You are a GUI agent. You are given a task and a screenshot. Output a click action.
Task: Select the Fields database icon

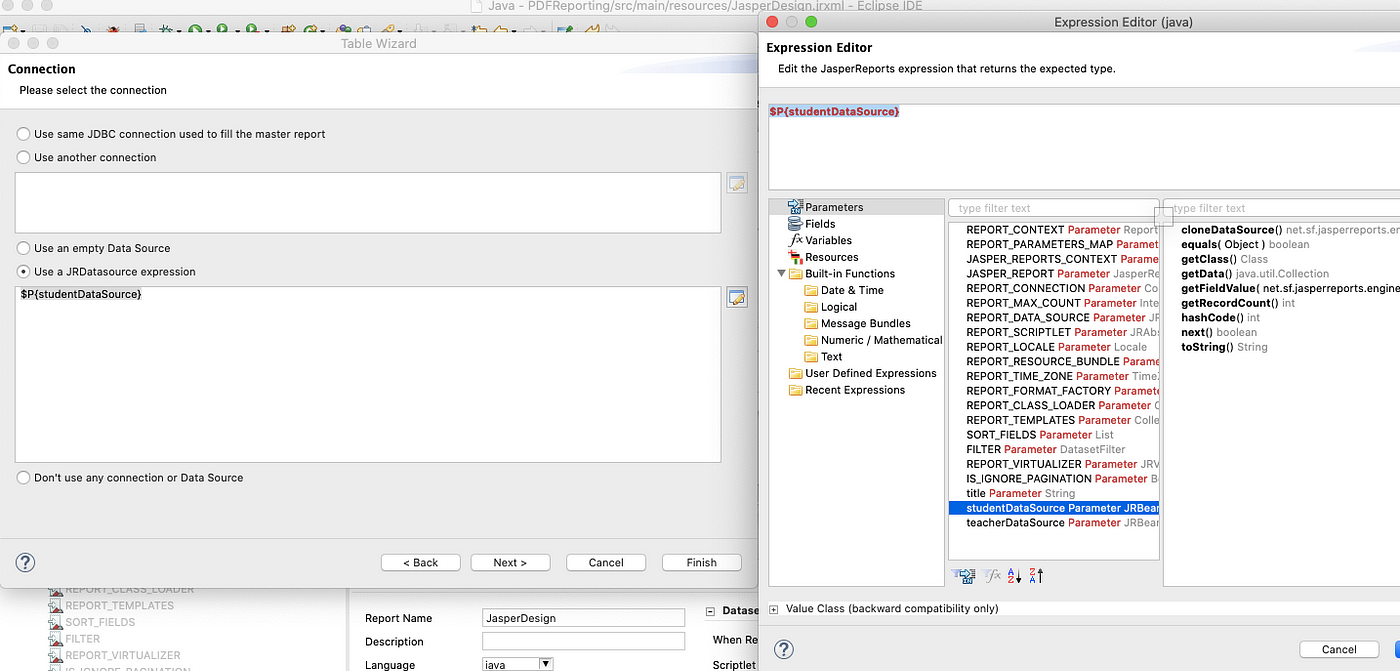click(796, 224)
